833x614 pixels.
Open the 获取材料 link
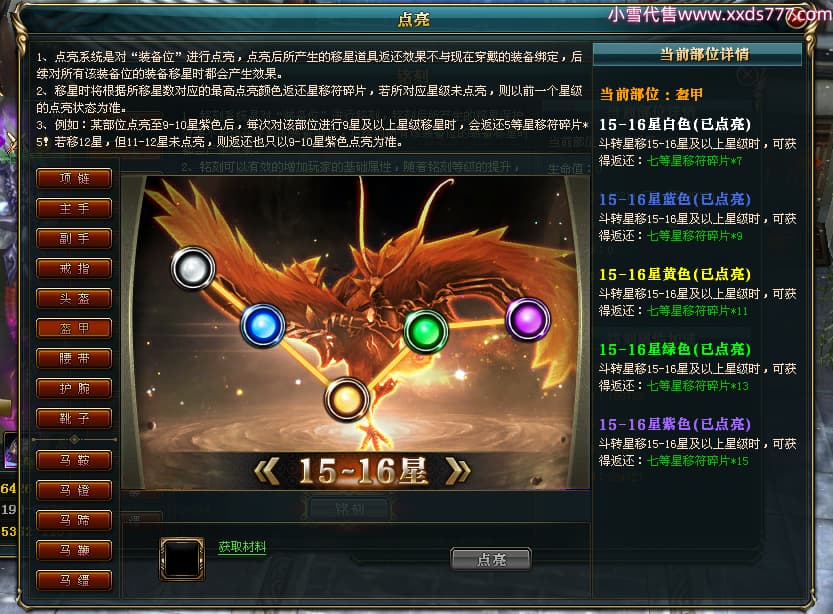click(242, 547)
